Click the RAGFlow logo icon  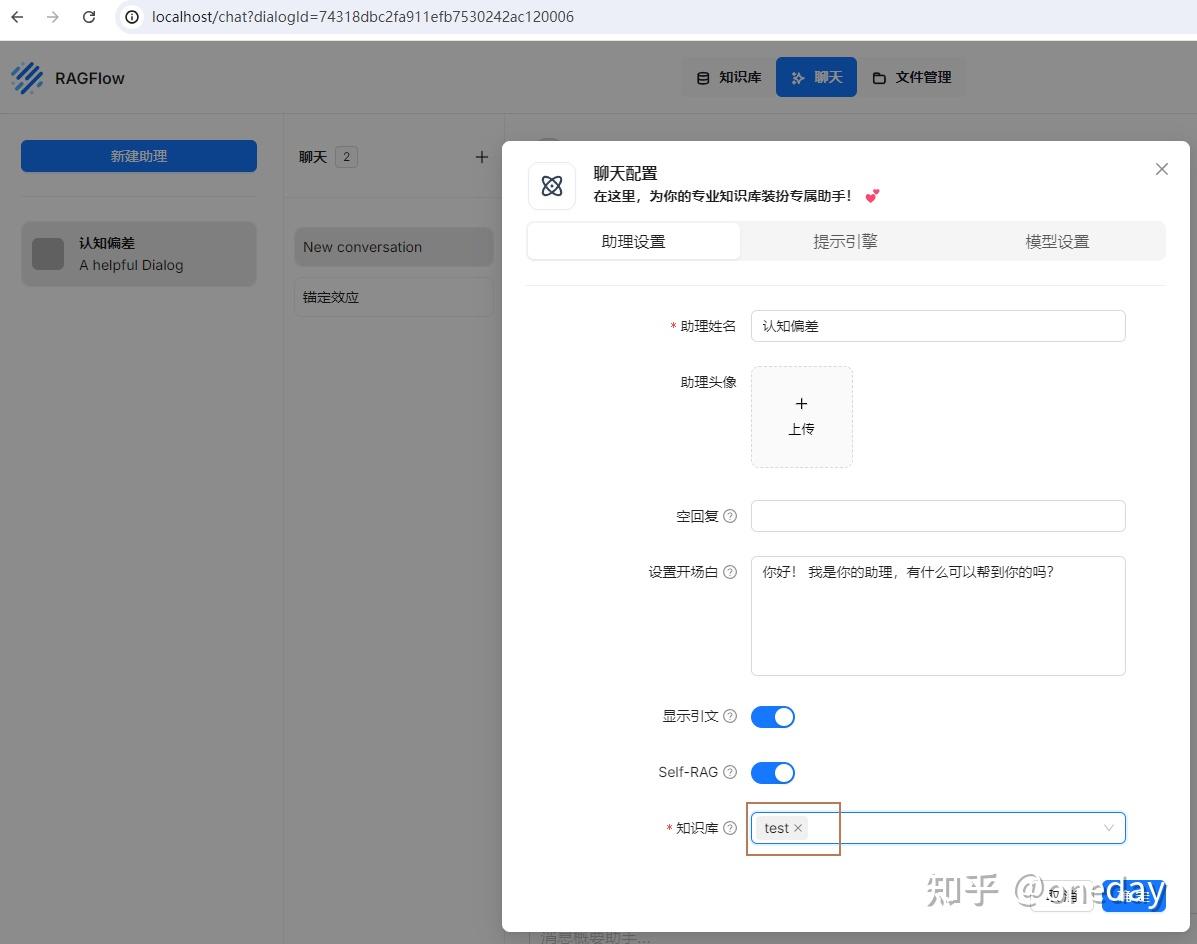click(x=26, y=76)
